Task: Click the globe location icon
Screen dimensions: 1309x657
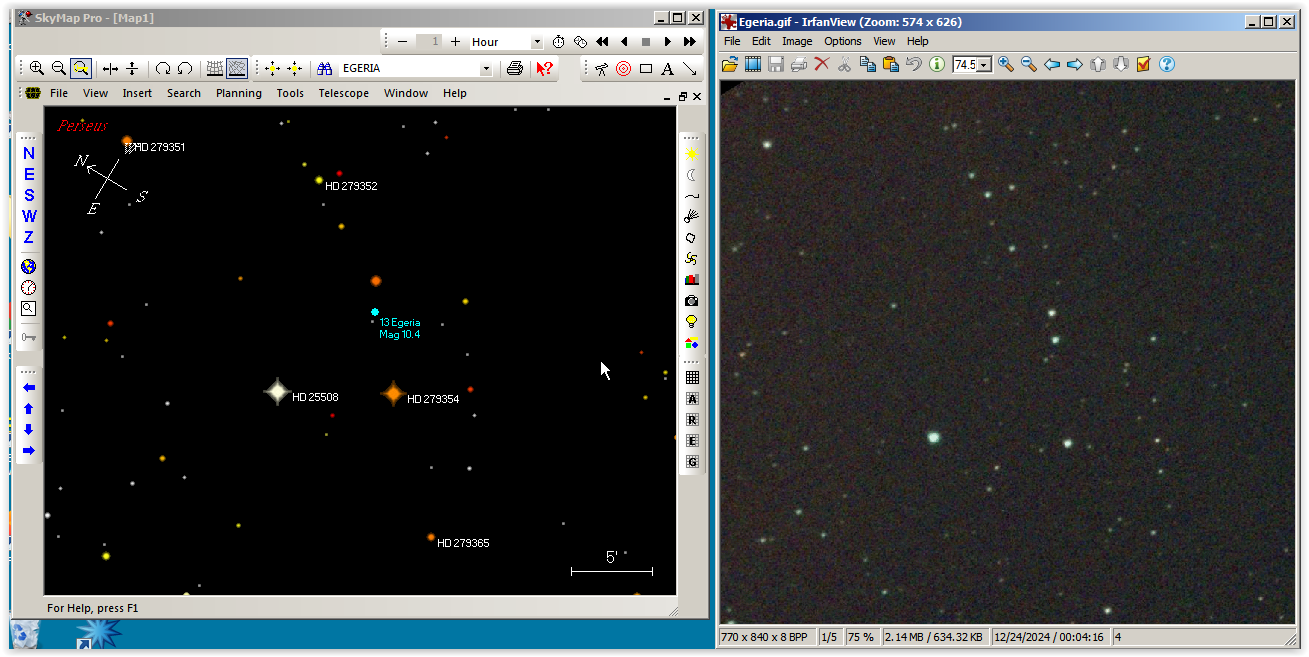Action: click(29, 267)
